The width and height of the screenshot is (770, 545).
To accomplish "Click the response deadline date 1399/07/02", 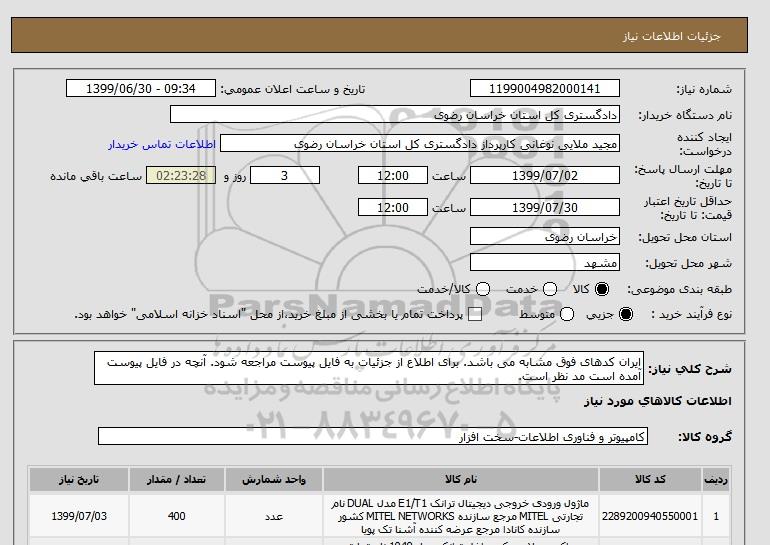I will pyautogui.click(x=545, y=175).
